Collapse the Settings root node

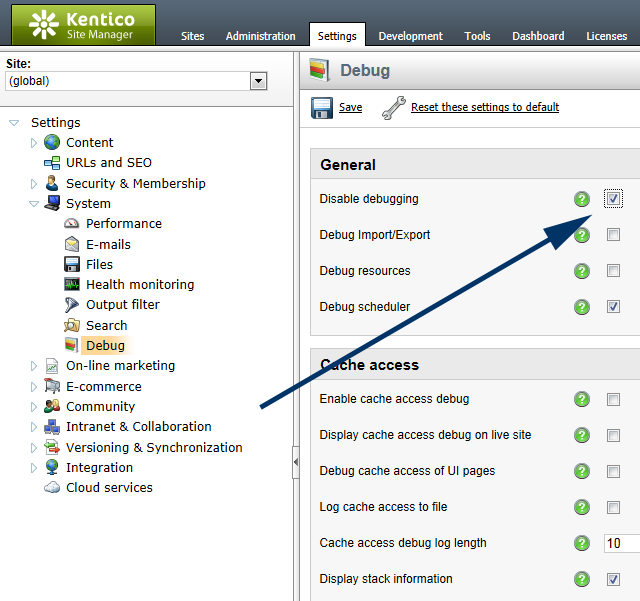(x=14, y=122)
